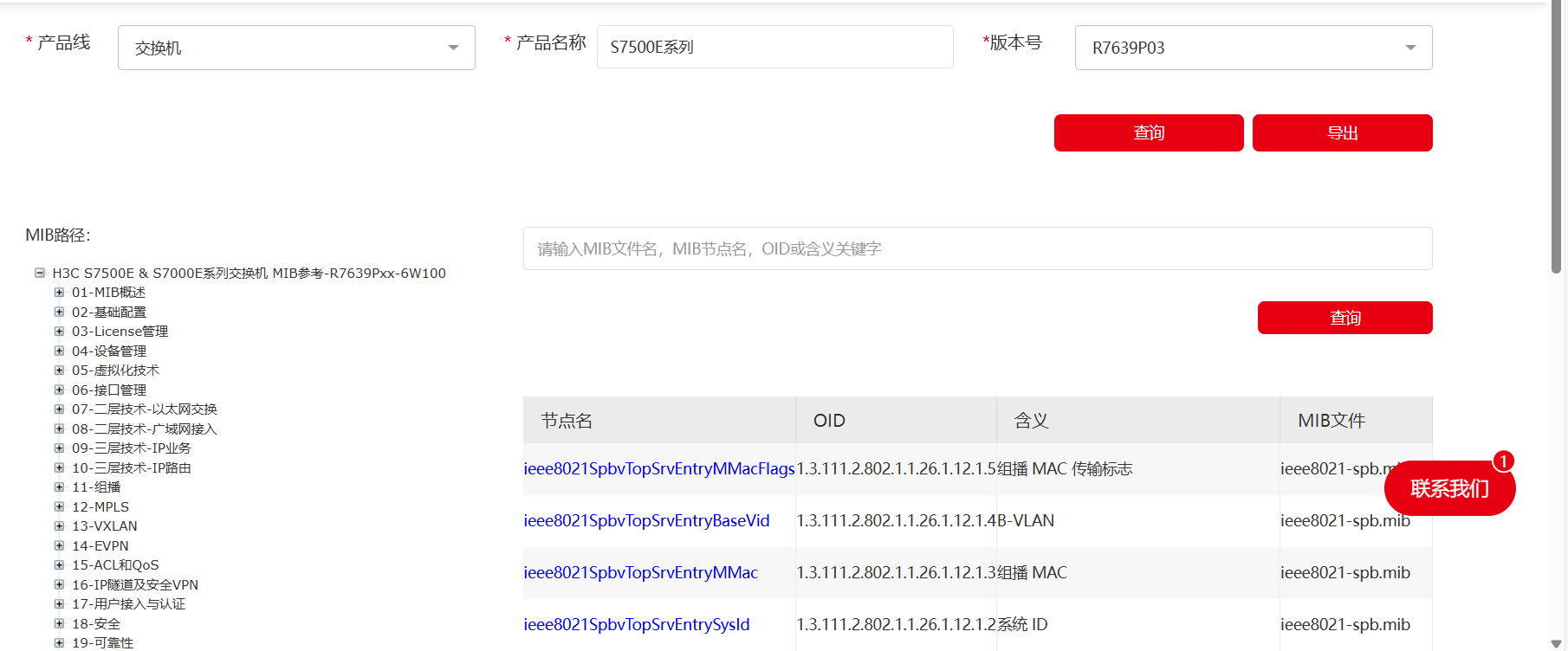Select the 04-设备管理 tree label

point(109,351)
